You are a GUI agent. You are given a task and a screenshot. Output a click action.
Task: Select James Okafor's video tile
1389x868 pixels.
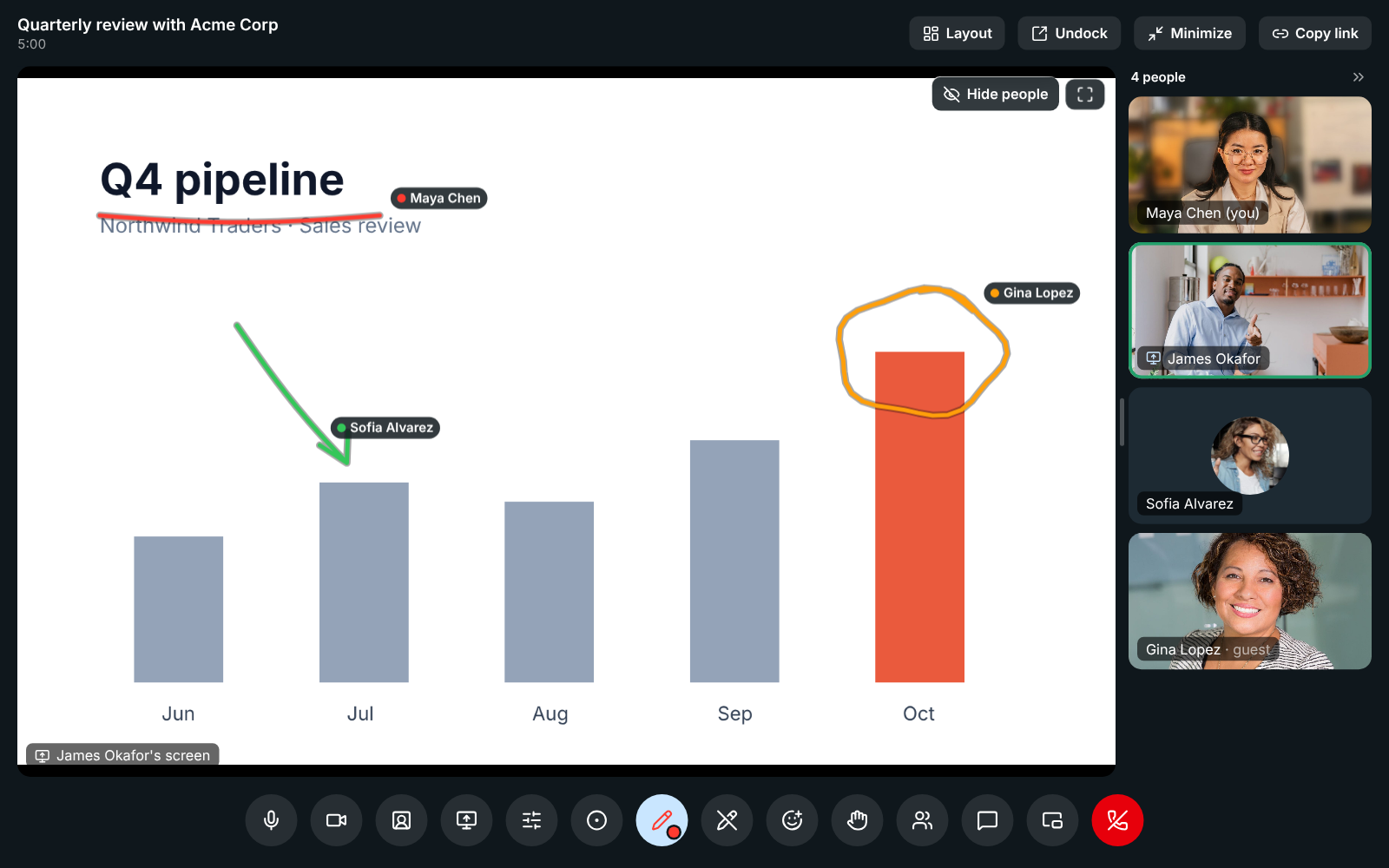click(x=1250, y=310)
